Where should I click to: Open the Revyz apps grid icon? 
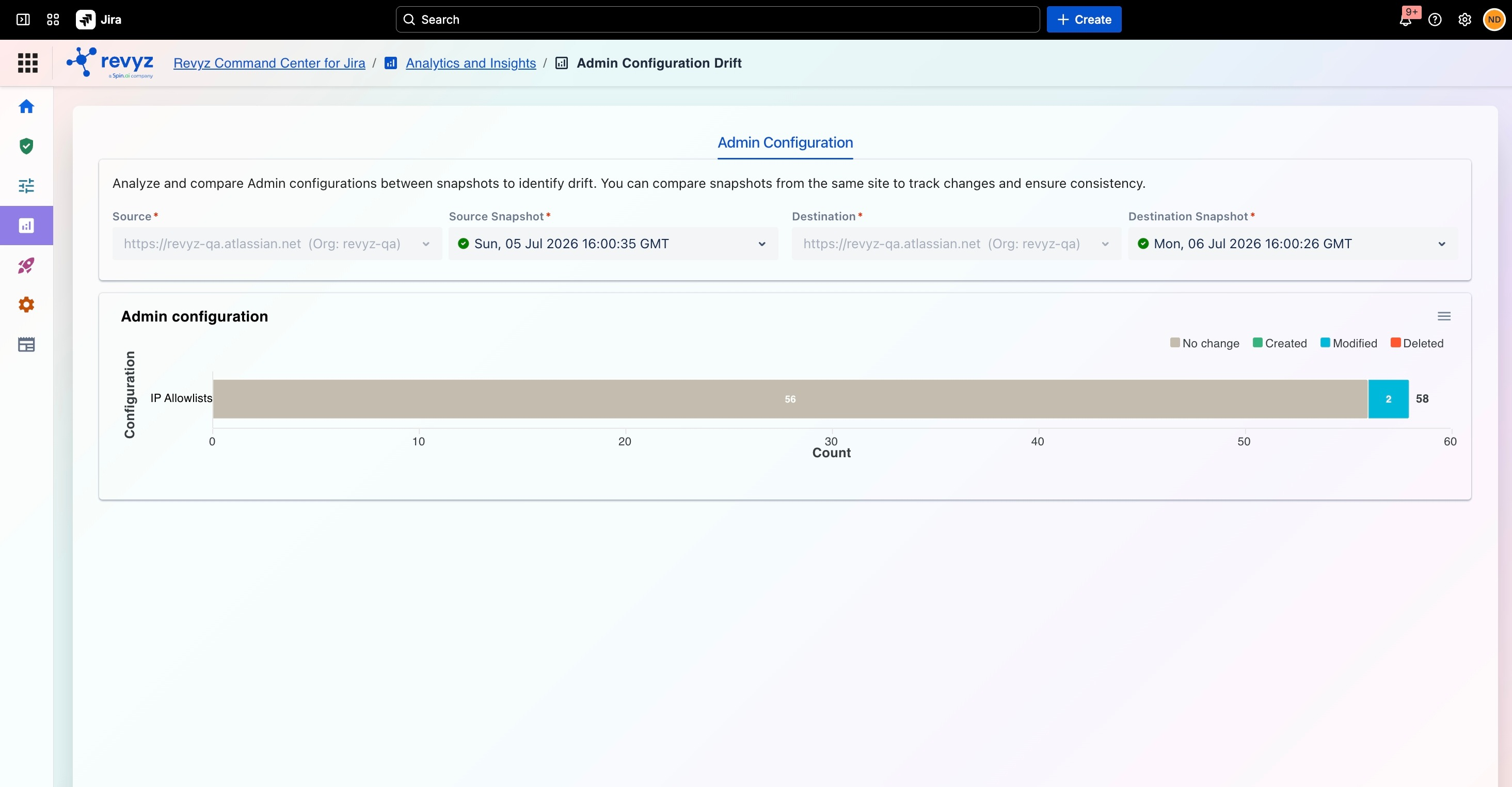coord(27,63)
